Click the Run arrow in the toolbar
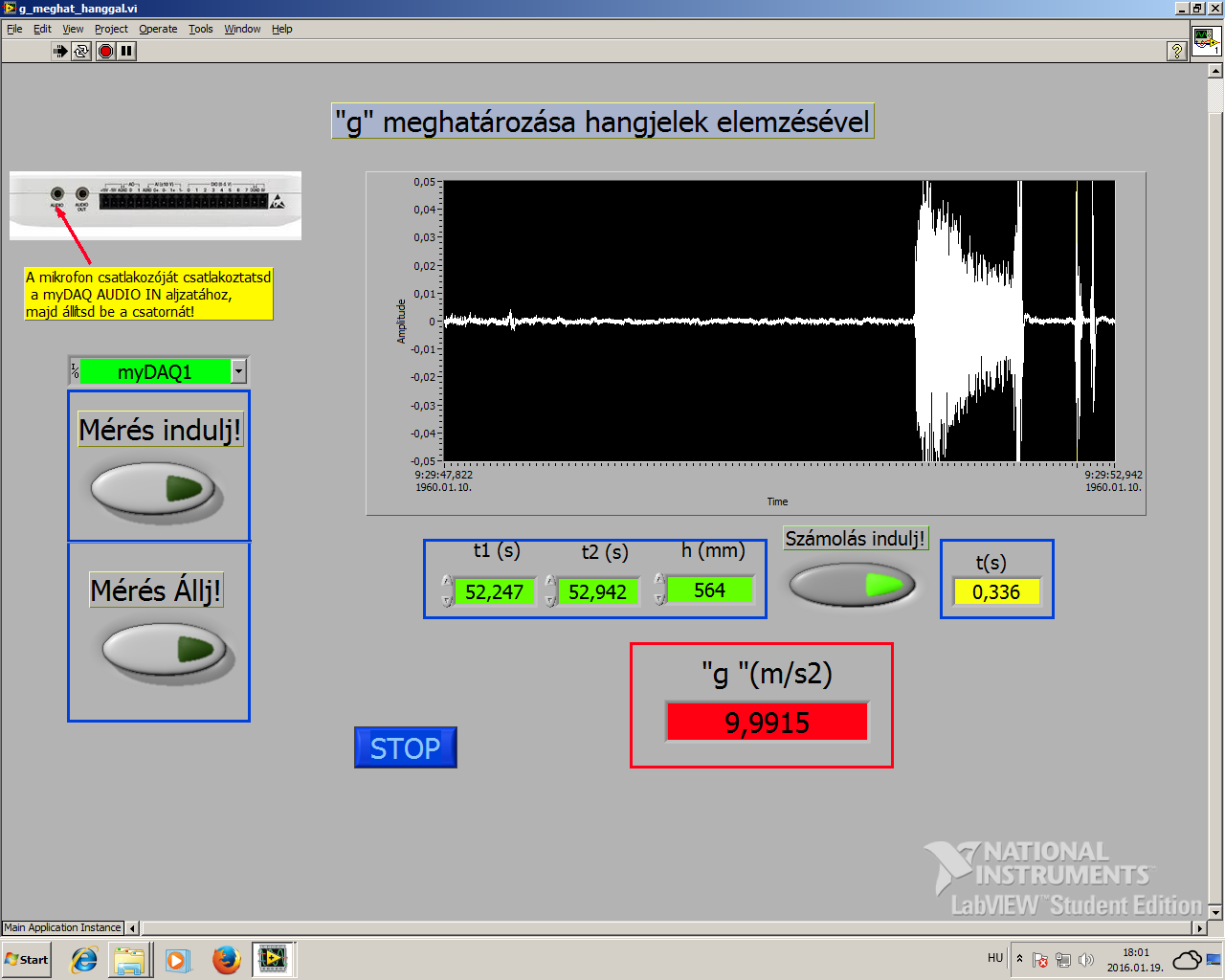This screenshot has height=980, width=1225. pyautogui.click(x=60, y=51)
